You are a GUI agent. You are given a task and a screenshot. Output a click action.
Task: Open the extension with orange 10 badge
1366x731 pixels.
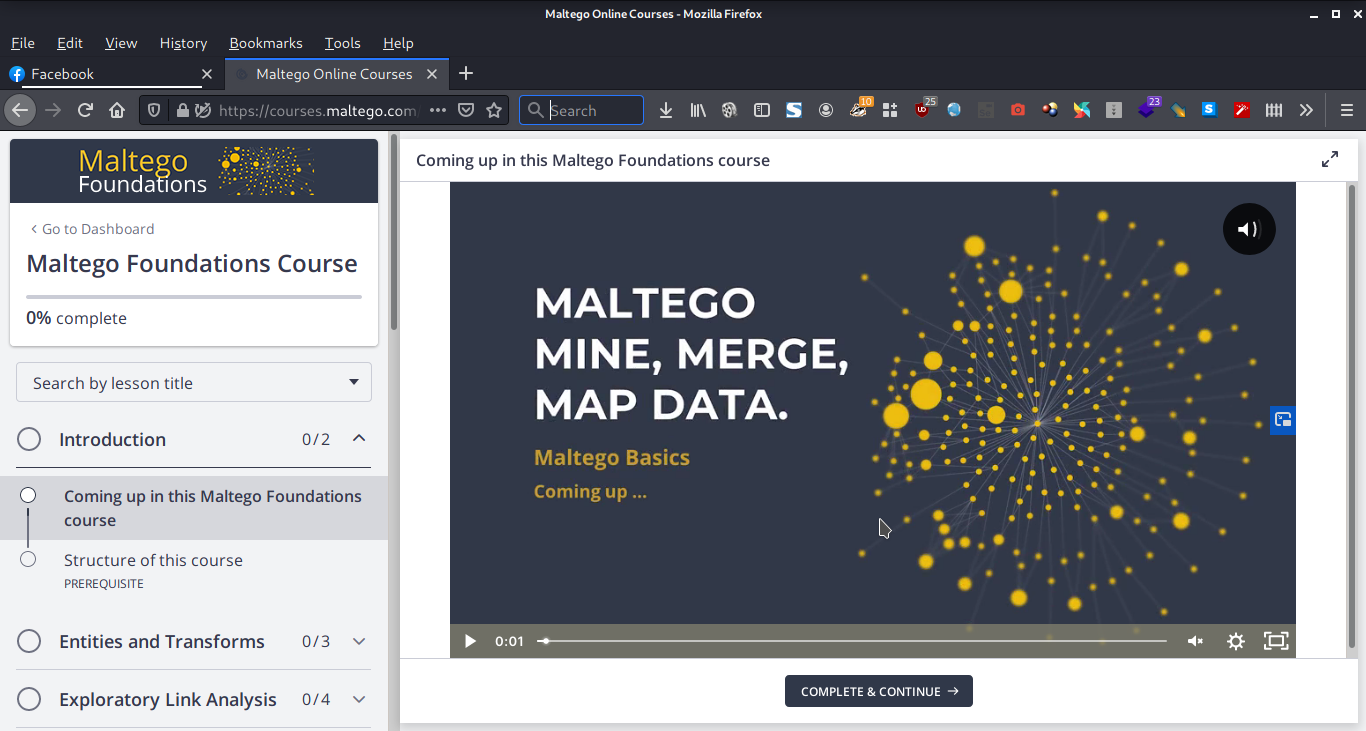pos(860,109)
